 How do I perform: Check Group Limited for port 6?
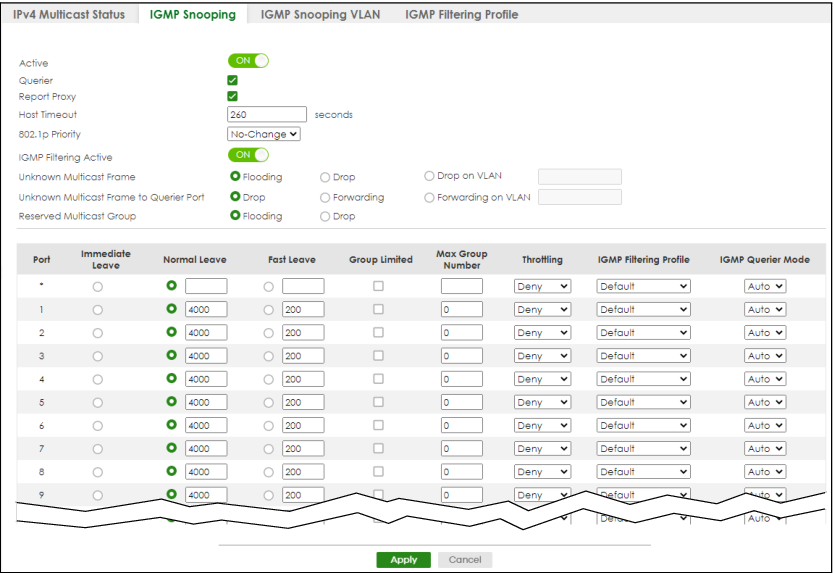point(378,425)
